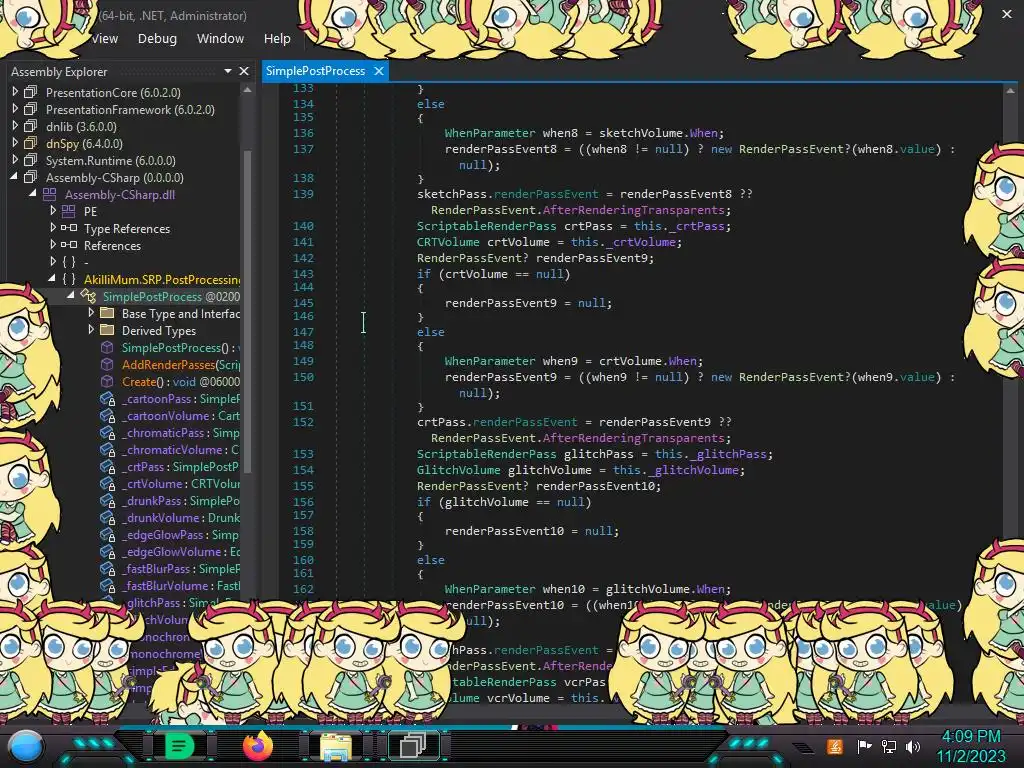Open the Assembly Explorer panel options dropdown
Screen dimensions: 1024x768
tap(228, 71)
